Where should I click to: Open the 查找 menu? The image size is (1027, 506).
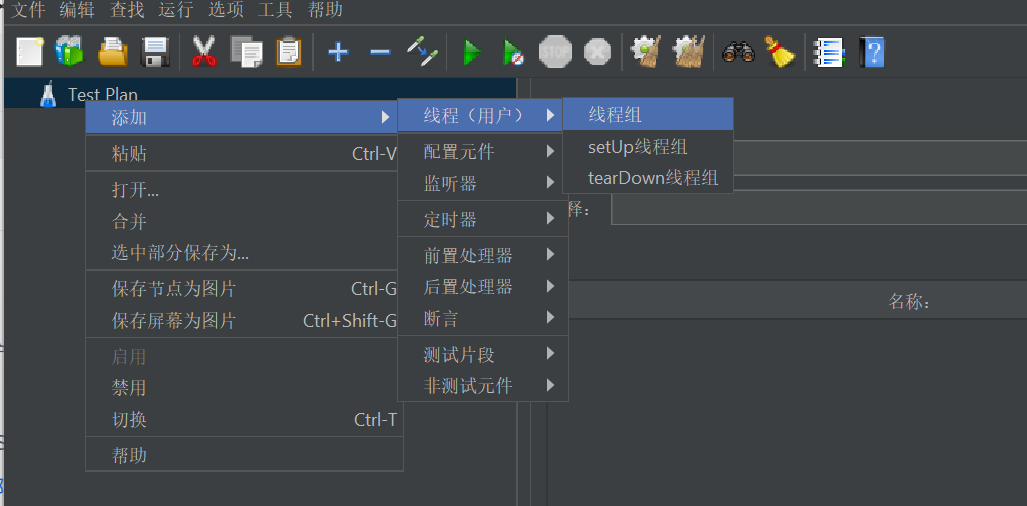[x=127, y=10]
